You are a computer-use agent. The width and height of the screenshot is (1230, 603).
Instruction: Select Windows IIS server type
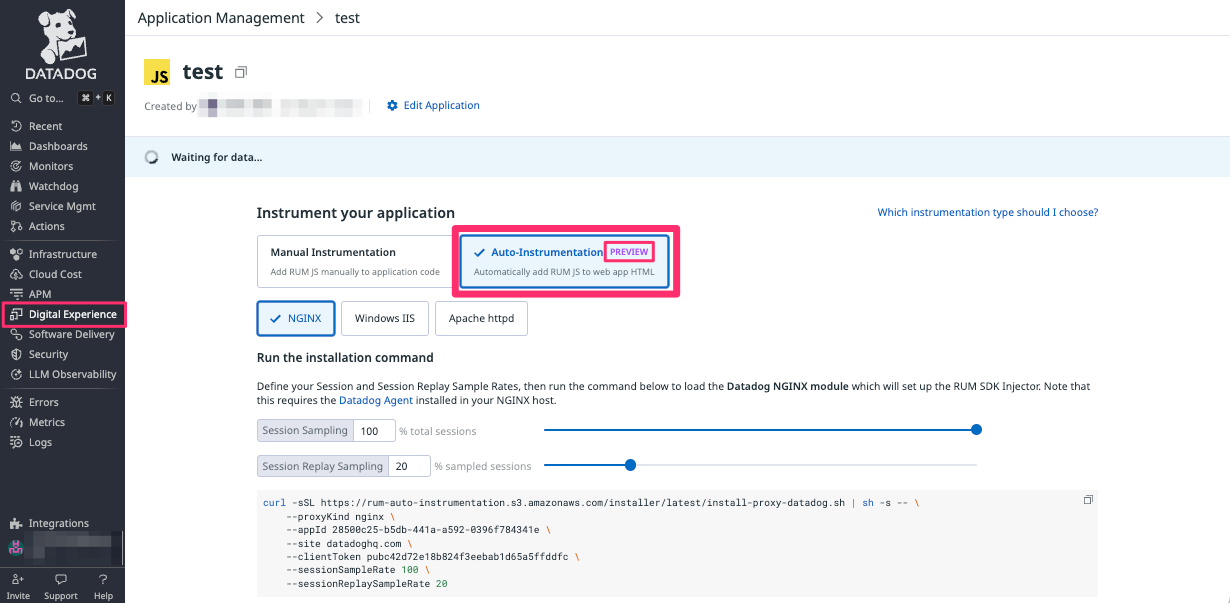385,318
